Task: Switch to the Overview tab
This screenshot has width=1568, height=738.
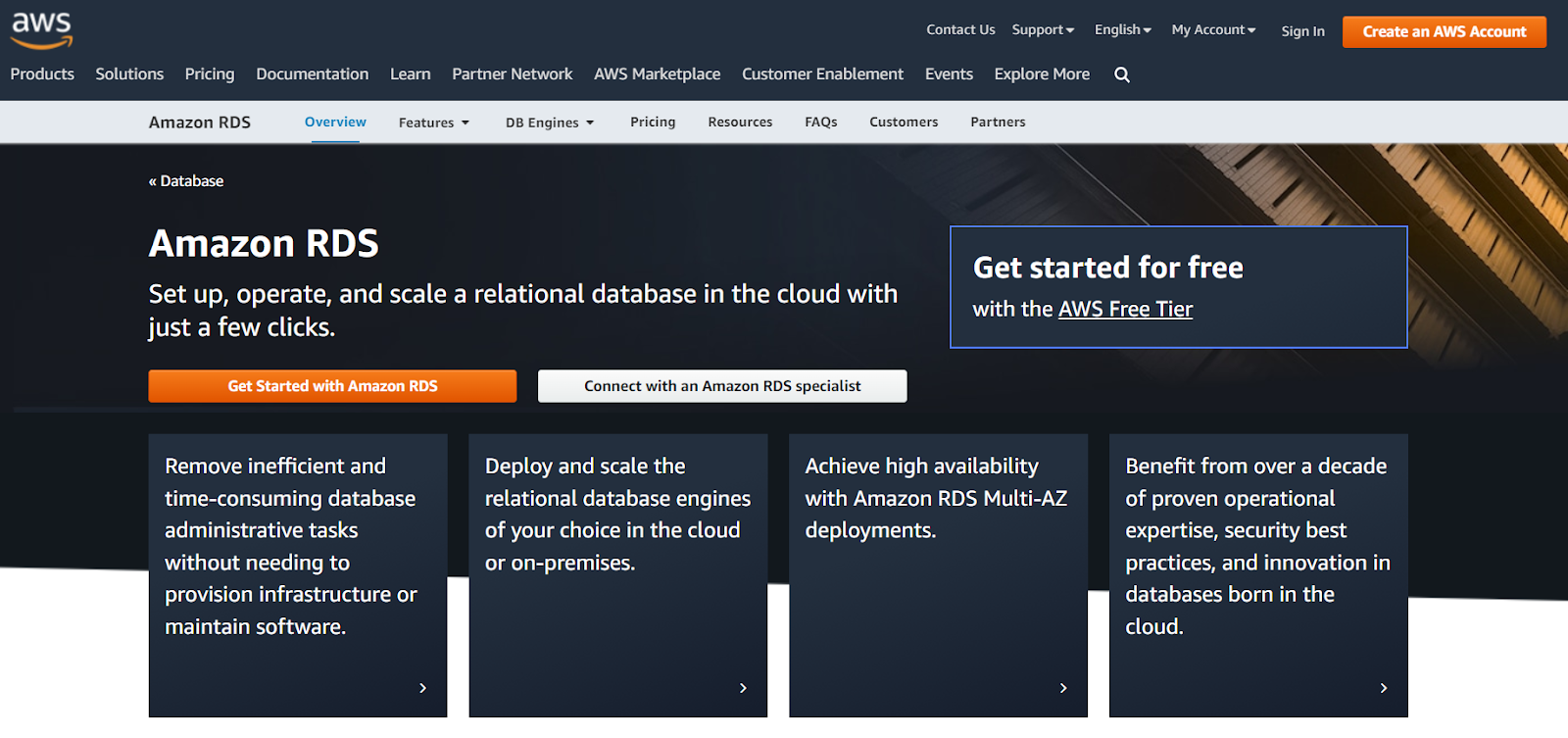Action: point(335,123)
